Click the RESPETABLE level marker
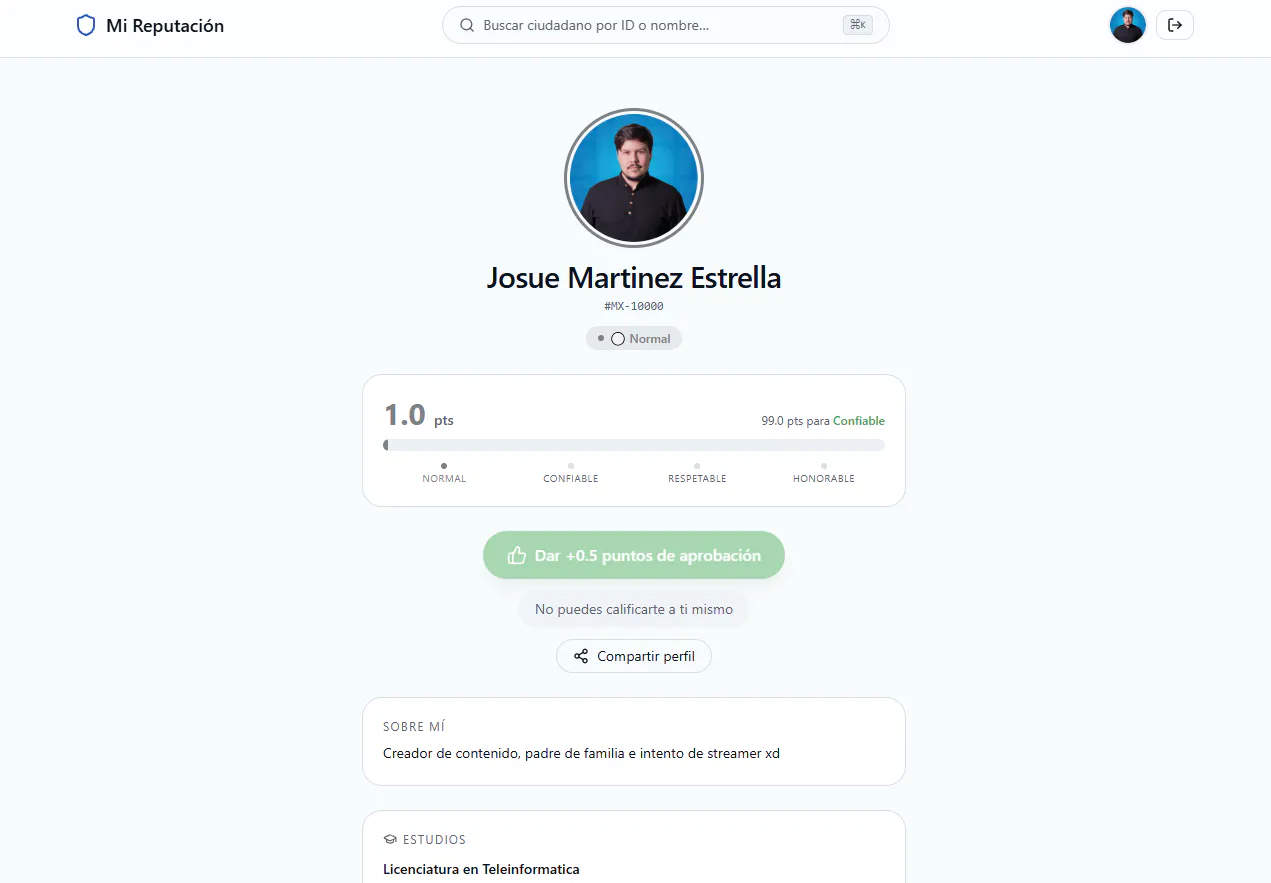The width and height of the screenshot is (1271, 883). pos(697,473)
